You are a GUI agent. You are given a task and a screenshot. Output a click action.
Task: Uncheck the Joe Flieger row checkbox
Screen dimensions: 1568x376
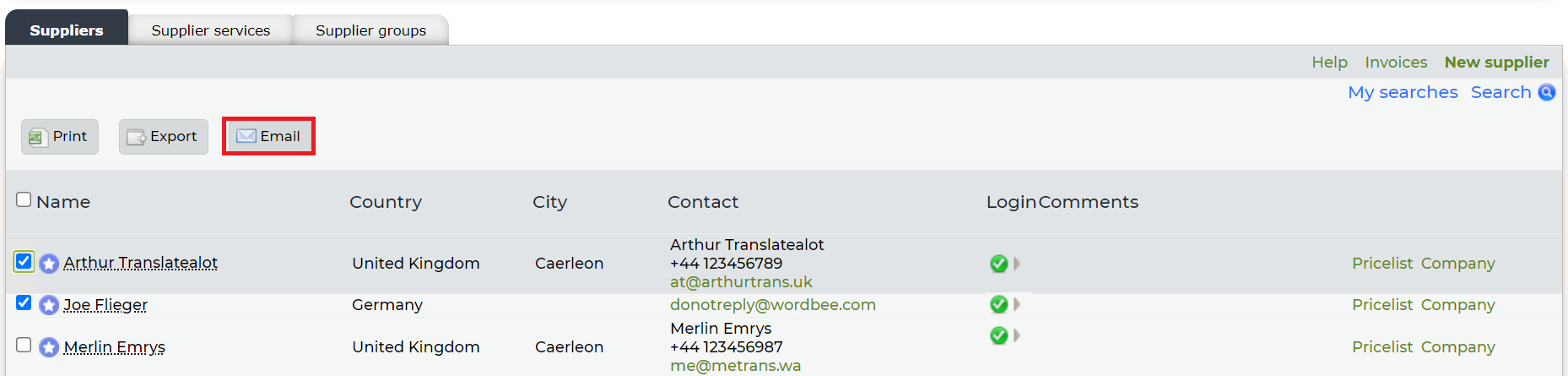point(24,302)
